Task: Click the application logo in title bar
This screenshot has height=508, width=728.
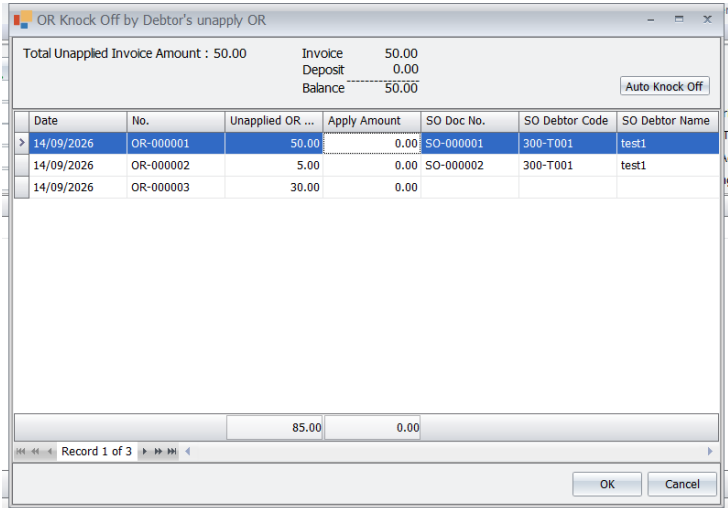Action: (23, 20)
